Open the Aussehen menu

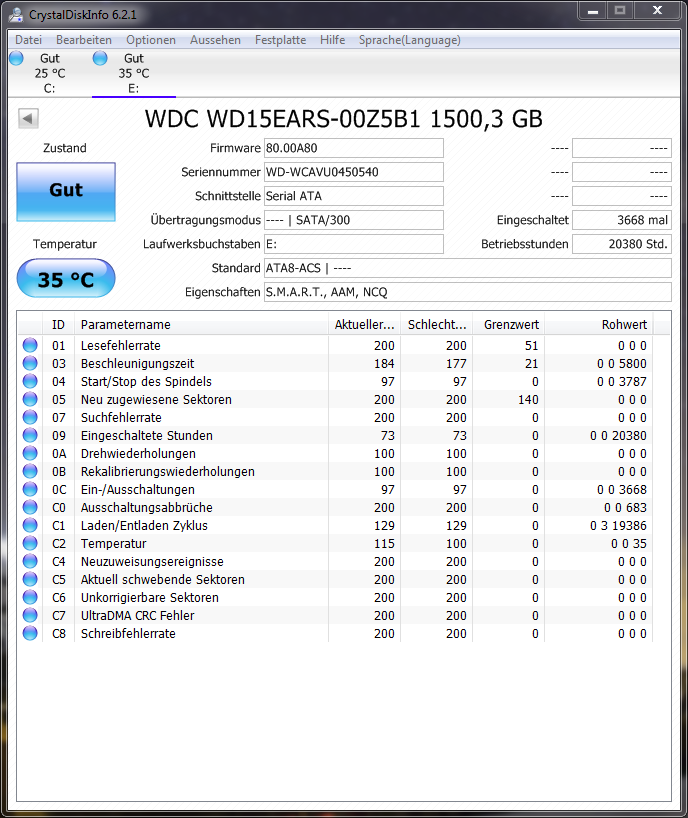pos(215,40)
